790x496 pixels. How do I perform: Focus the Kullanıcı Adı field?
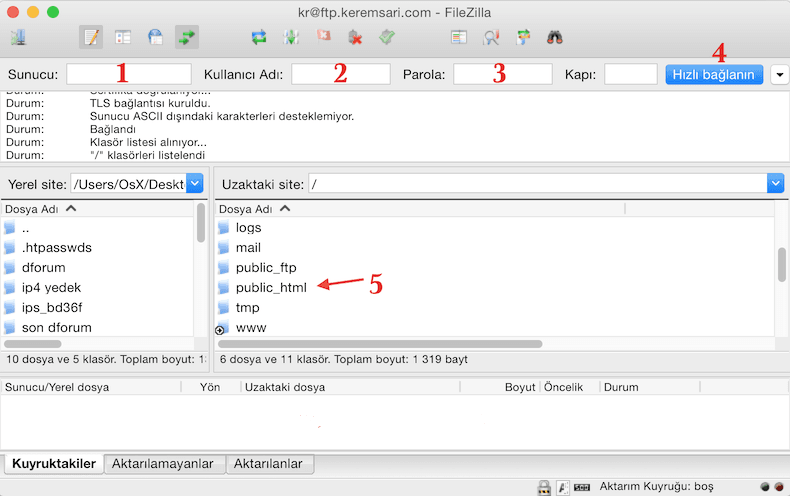341,74
